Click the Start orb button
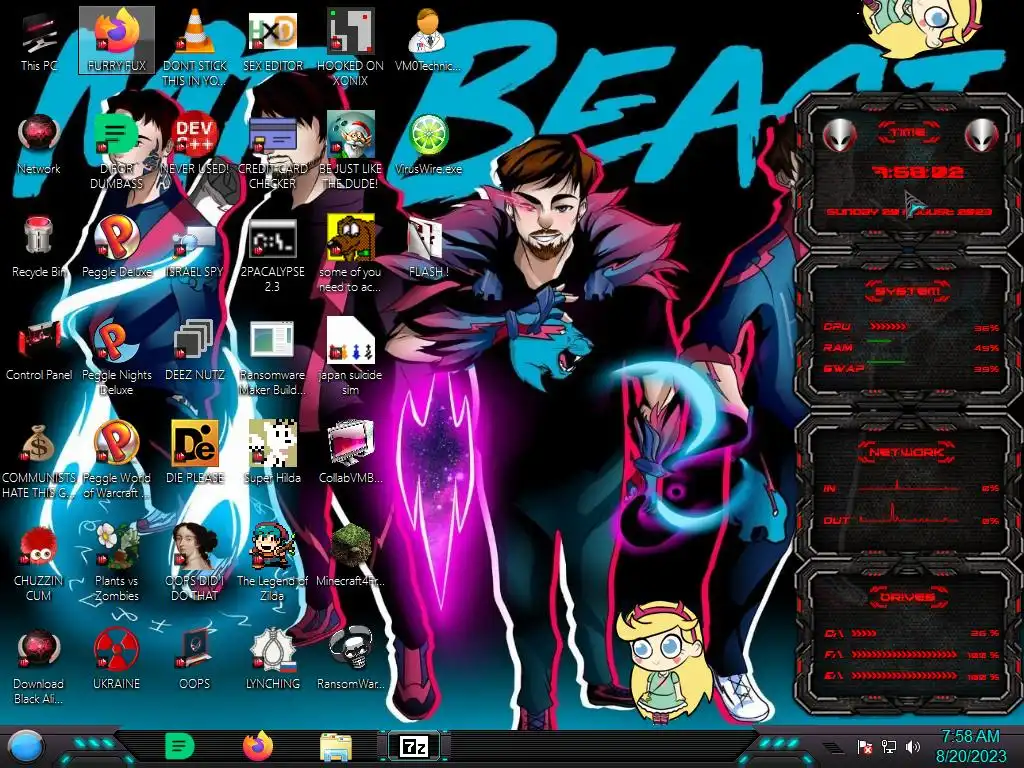The image size is (1024, 768). pyautogui.click(x=25, y=748)
